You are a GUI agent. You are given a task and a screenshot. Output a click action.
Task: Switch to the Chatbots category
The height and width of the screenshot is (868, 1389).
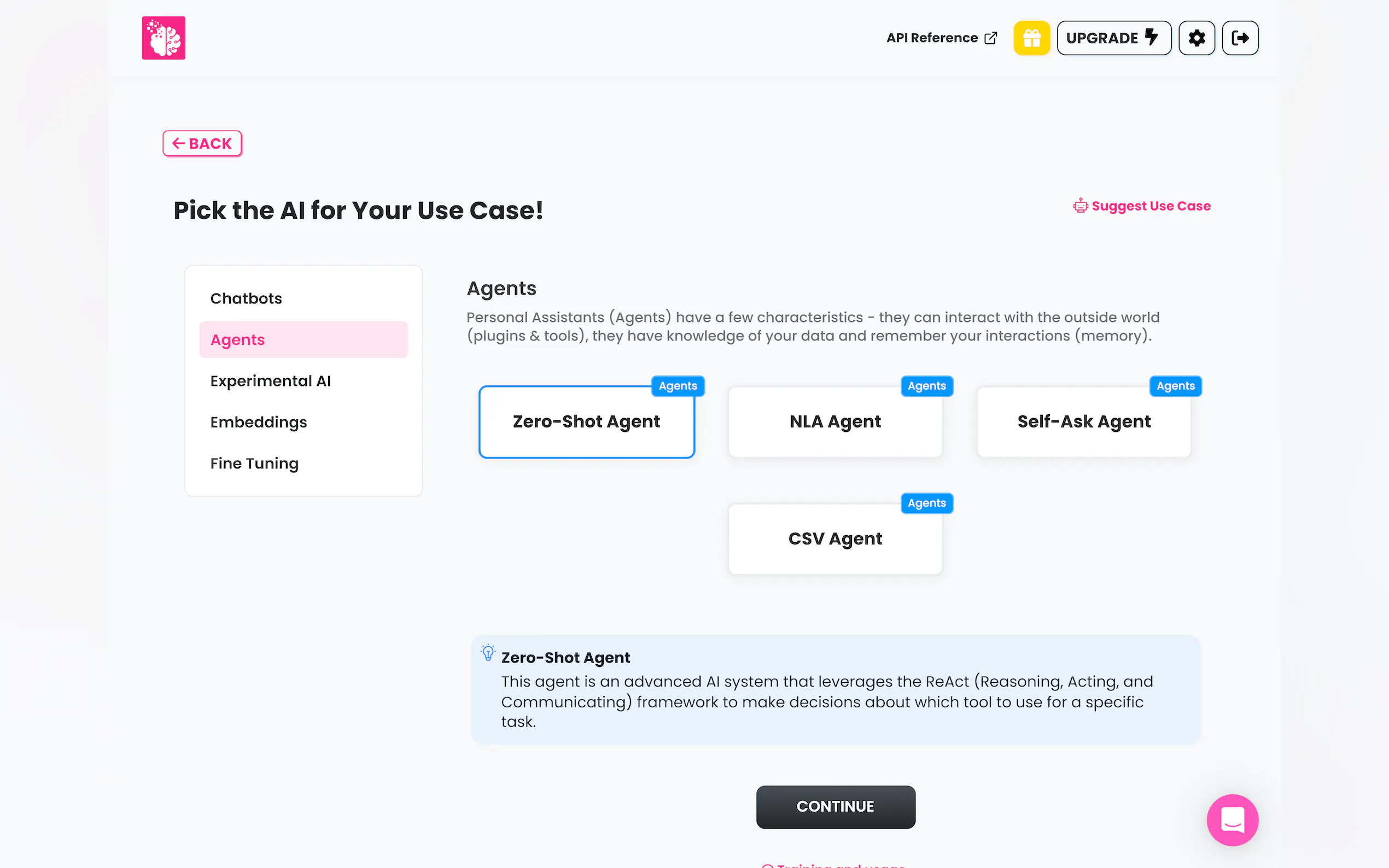246,298
